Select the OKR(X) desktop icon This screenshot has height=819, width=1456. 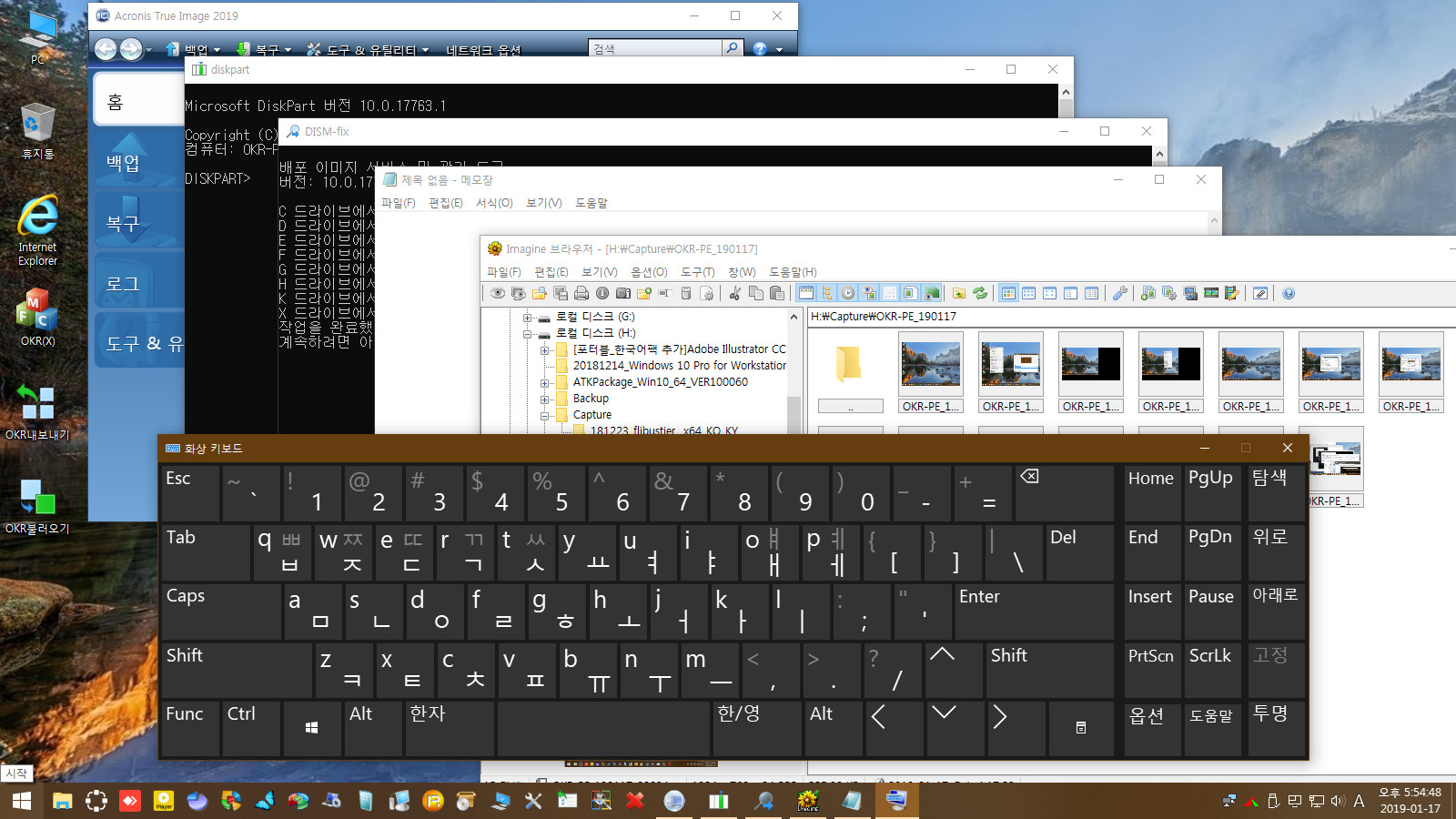[37, 318]
